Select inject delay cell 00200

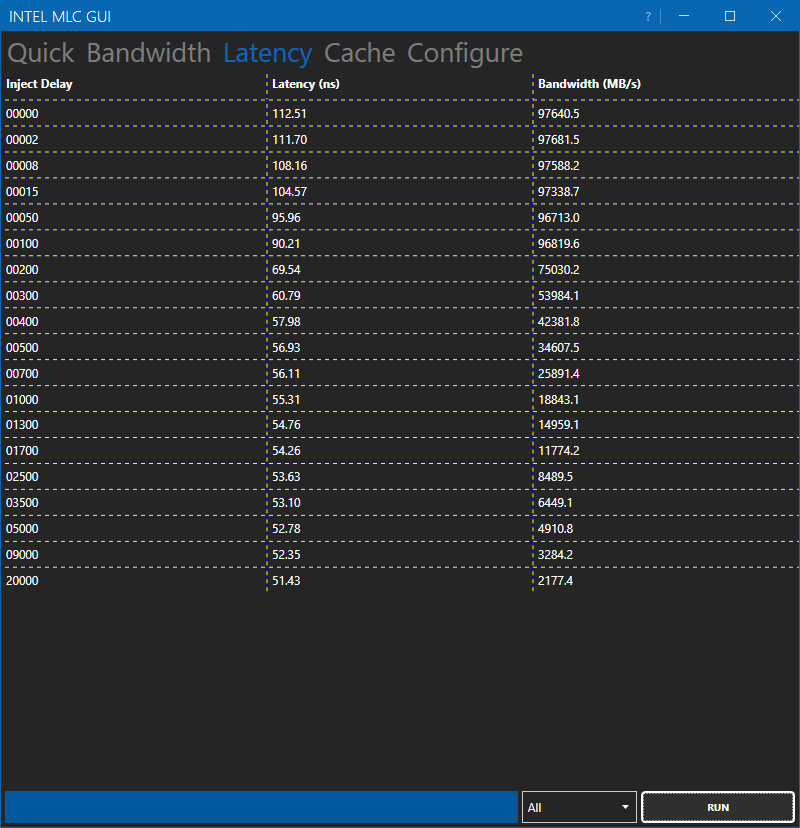22,269
